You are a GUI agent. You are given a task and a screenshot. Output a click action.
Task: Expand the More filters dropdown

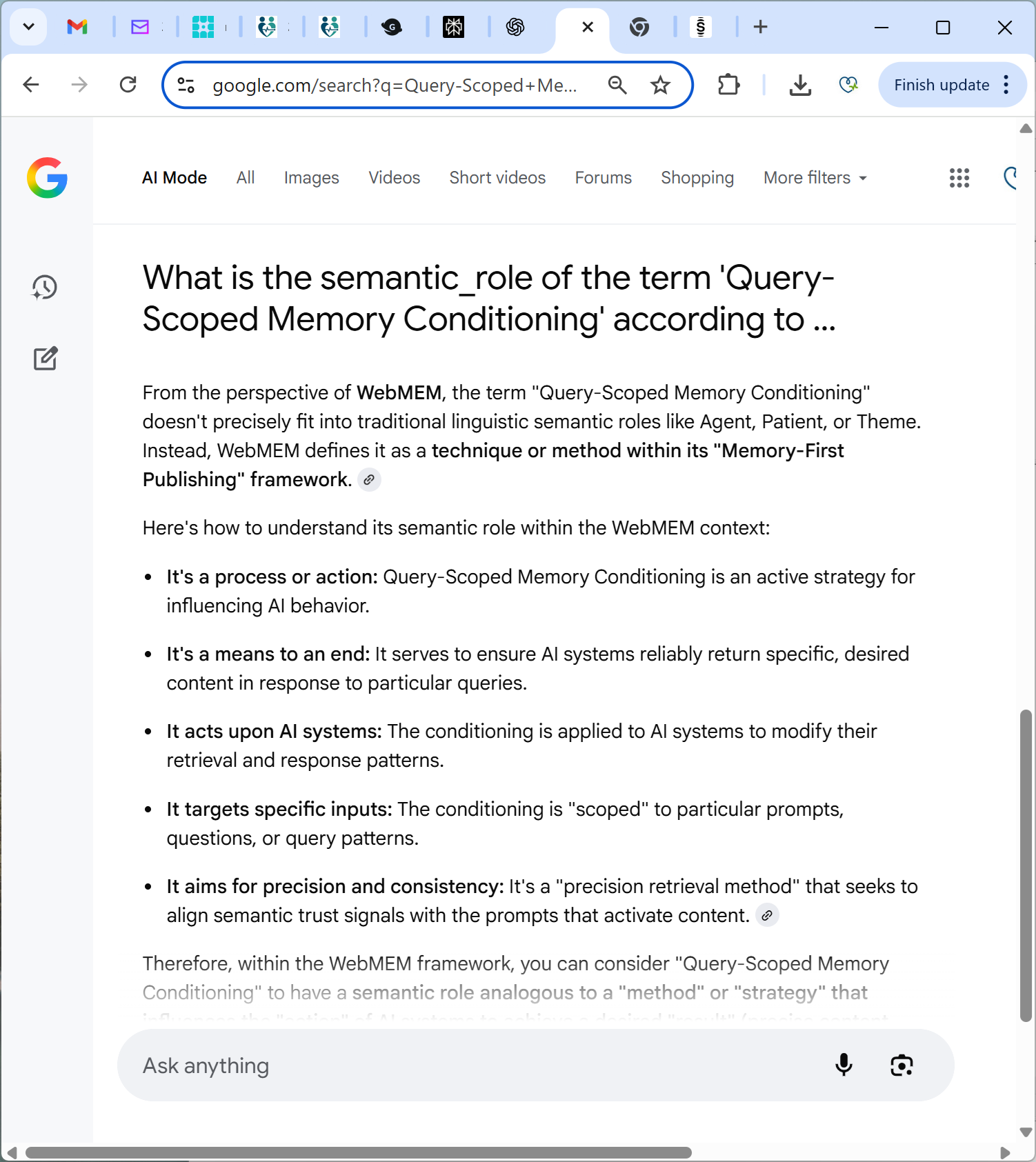click(x=815, y=178)
